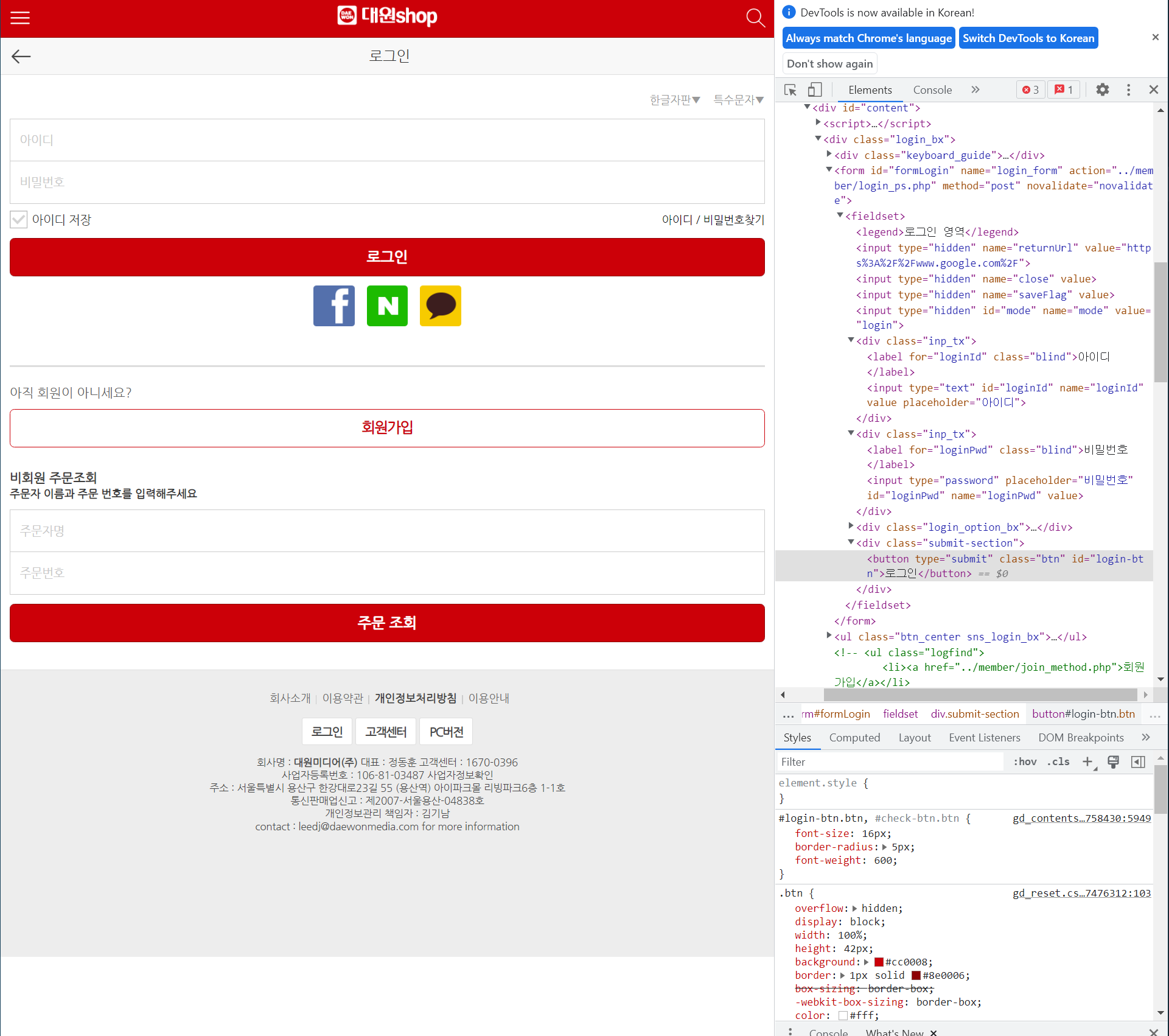Expand border-radius shorthand triangle
The height and width of the screenshot is (1036, 1169).
pyautogui.click(x=884, y=847)
